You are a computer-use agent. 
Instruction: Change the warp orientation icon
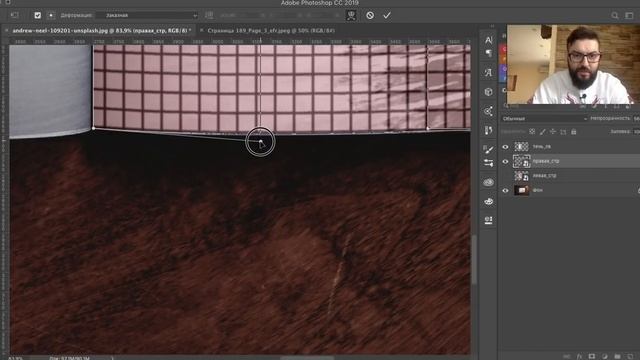209,16
